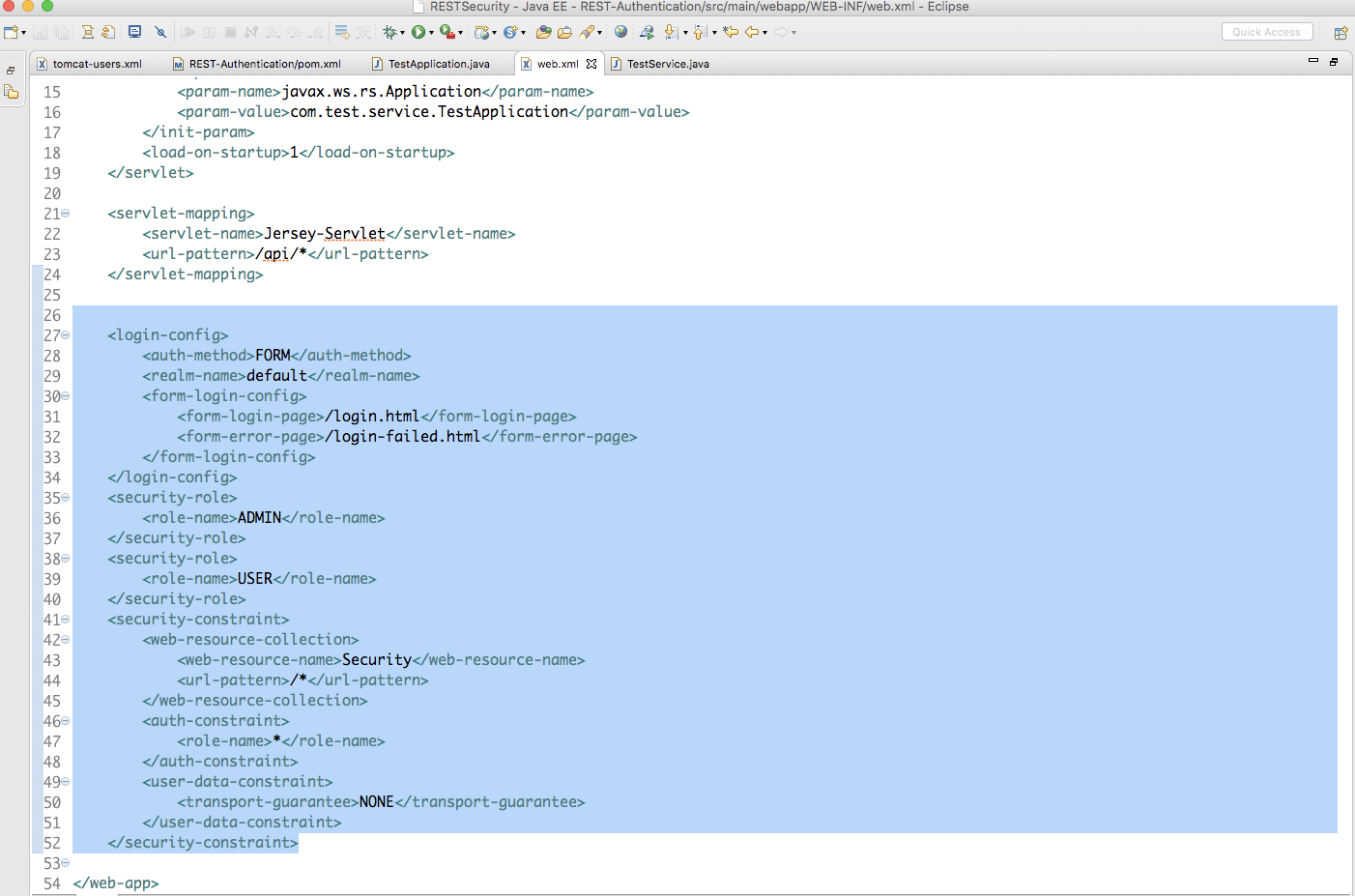Click the NONE transport-guarantee value
Screen dimensions: 1355x896
(377, 802)
